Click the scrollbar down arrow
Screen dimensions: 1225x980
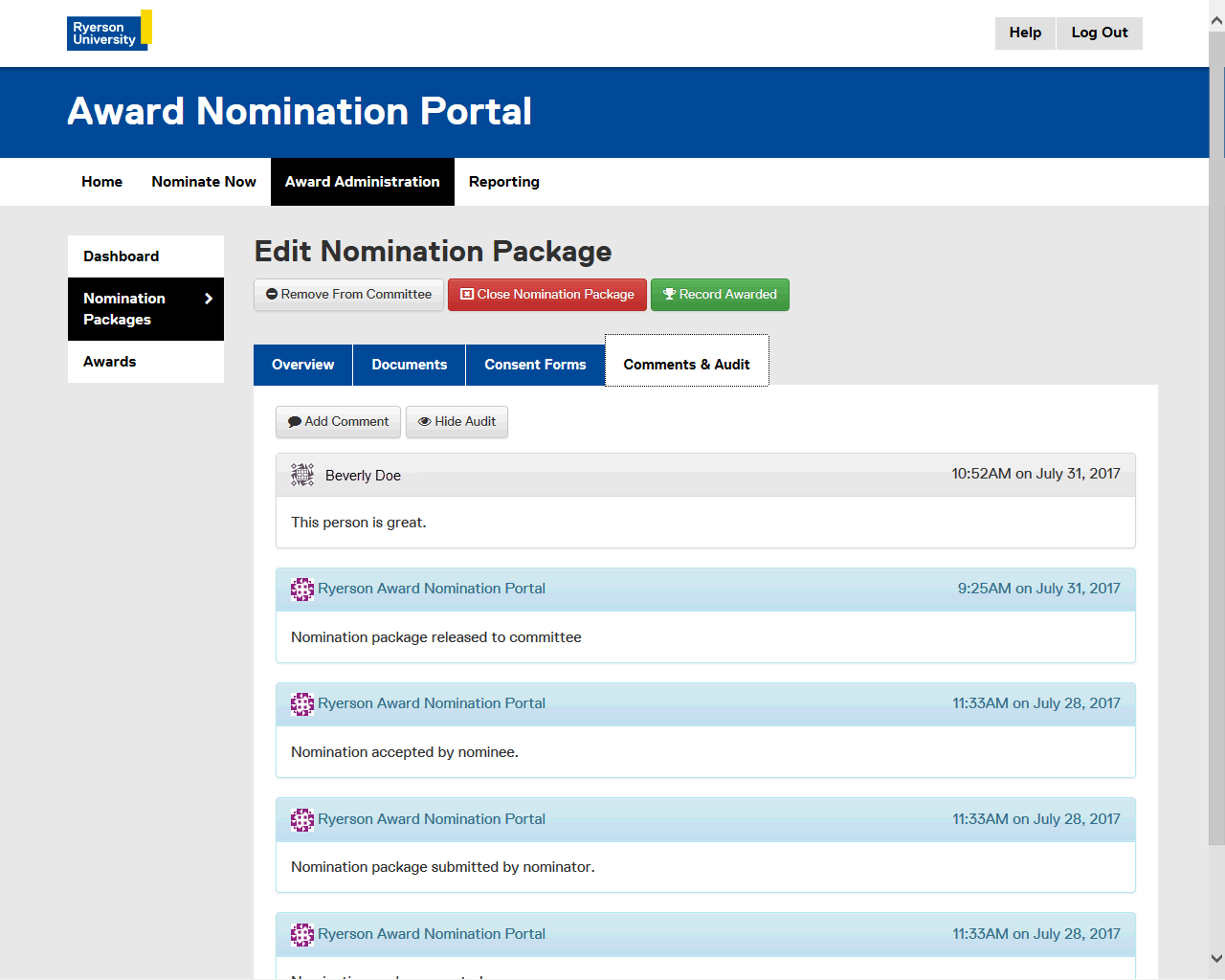[x=1216, y=958]
